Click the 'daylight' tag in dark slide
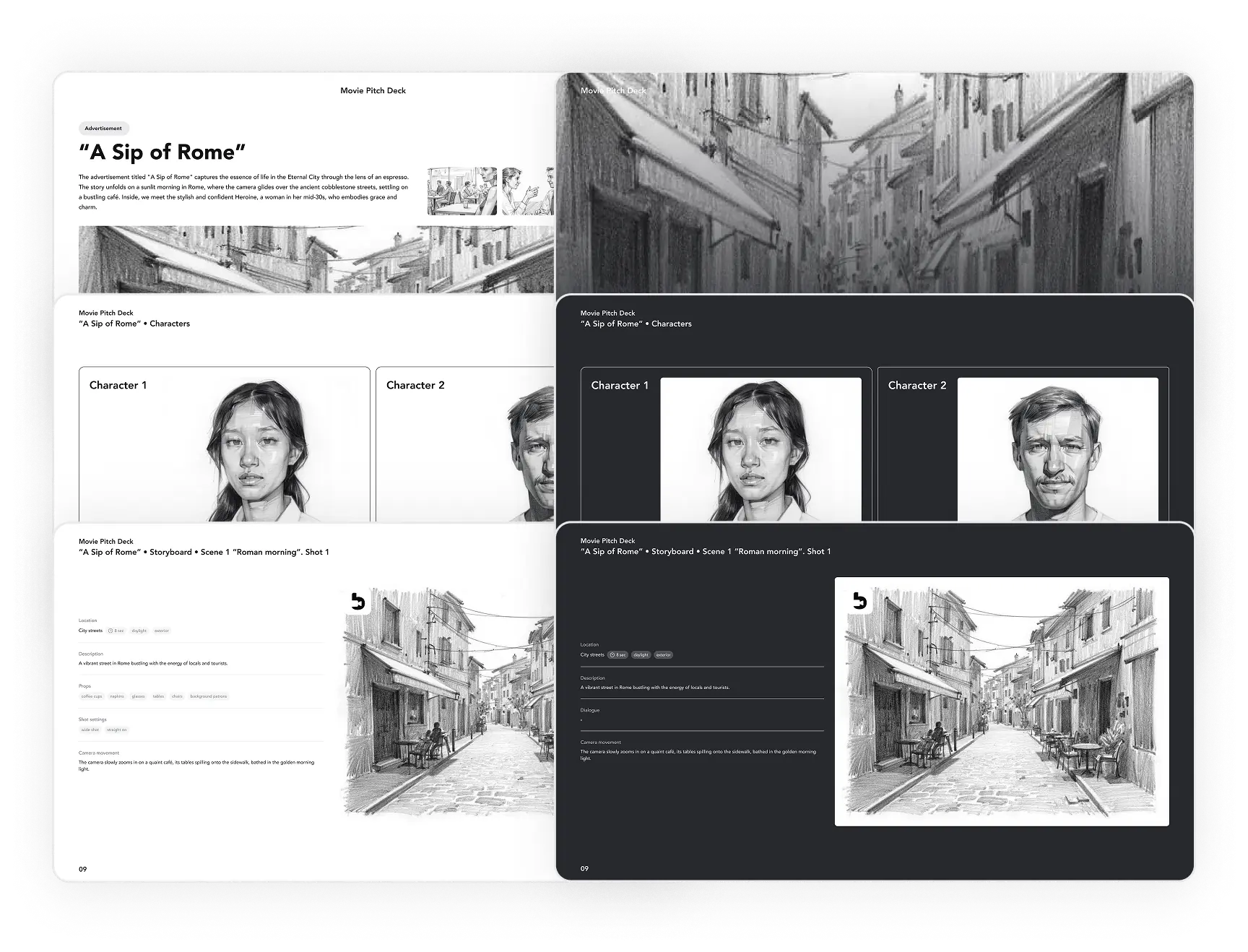This screenshot has height=952, width=1248. 641,655
